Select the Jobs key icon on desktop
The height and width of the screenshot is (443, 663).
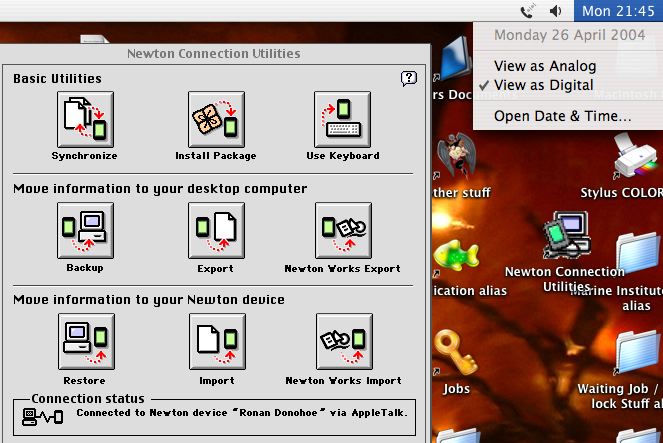pyautogui.click(x=456, y=353)
